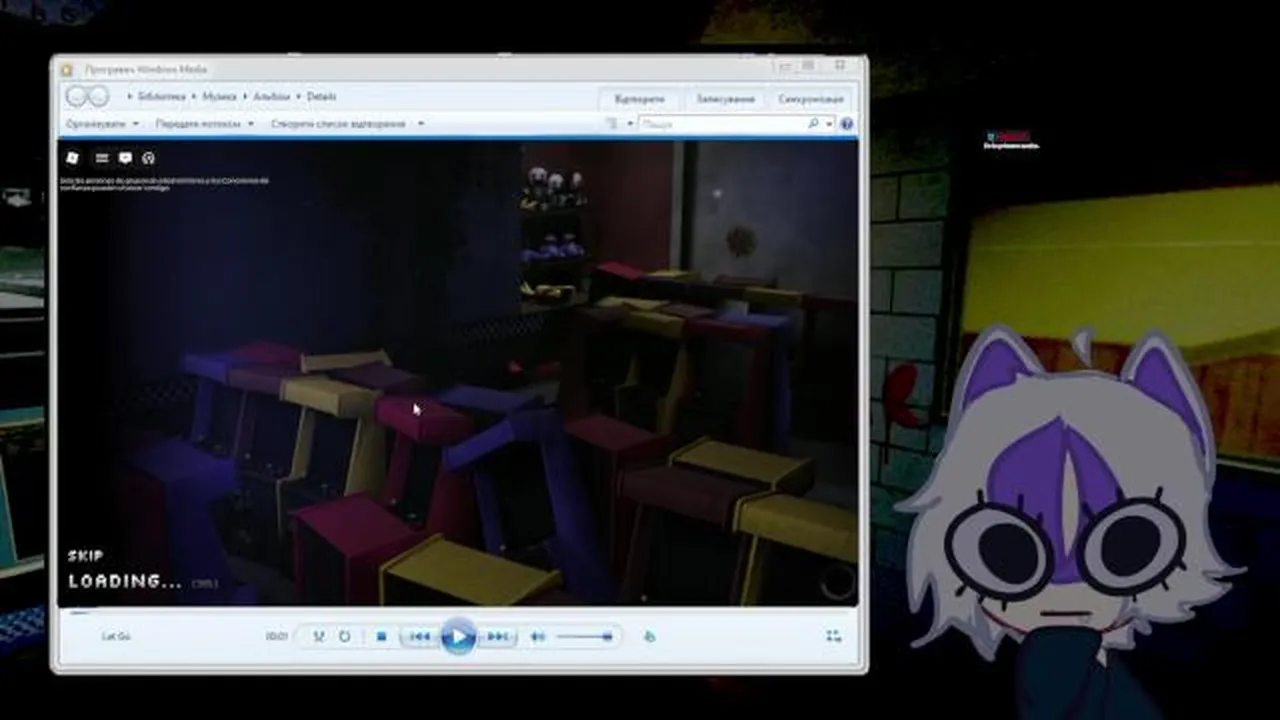This screenshot has height=720, width=1280.
Task: Mute the player with the speaker icon
Action: coord(538,636)
